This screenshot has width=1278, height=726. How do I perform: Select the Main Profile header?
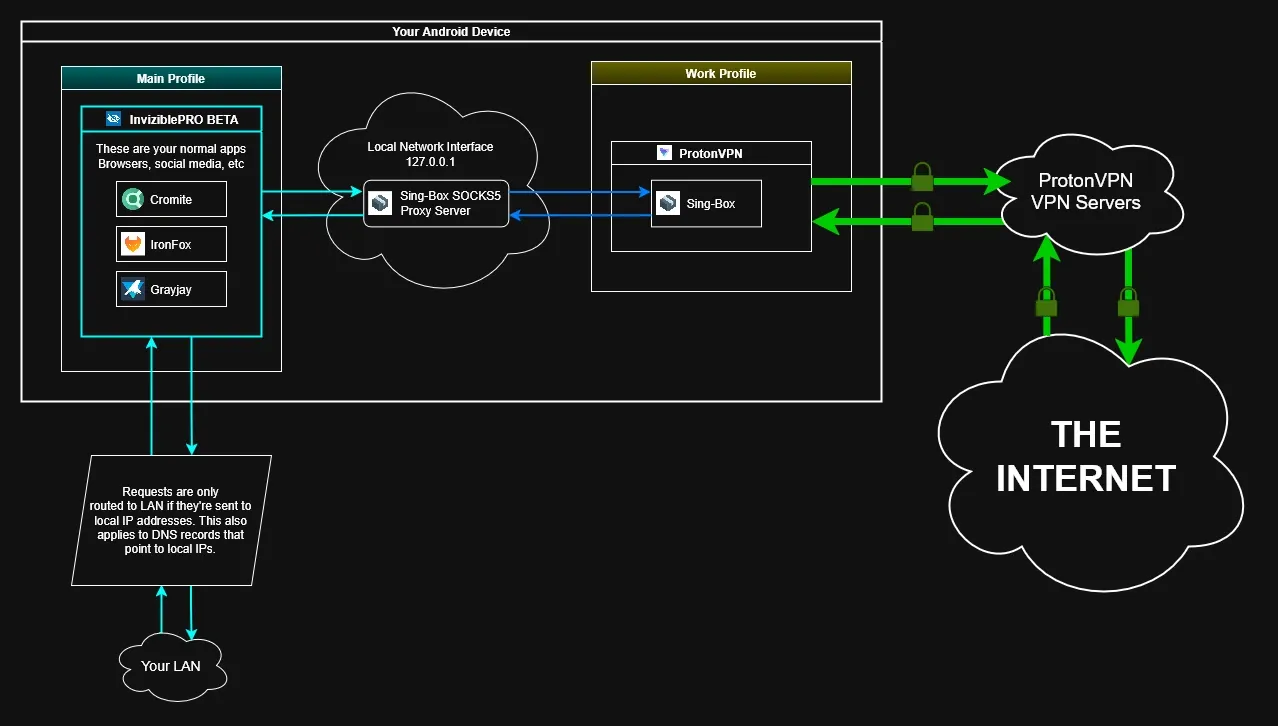(171, 78)
